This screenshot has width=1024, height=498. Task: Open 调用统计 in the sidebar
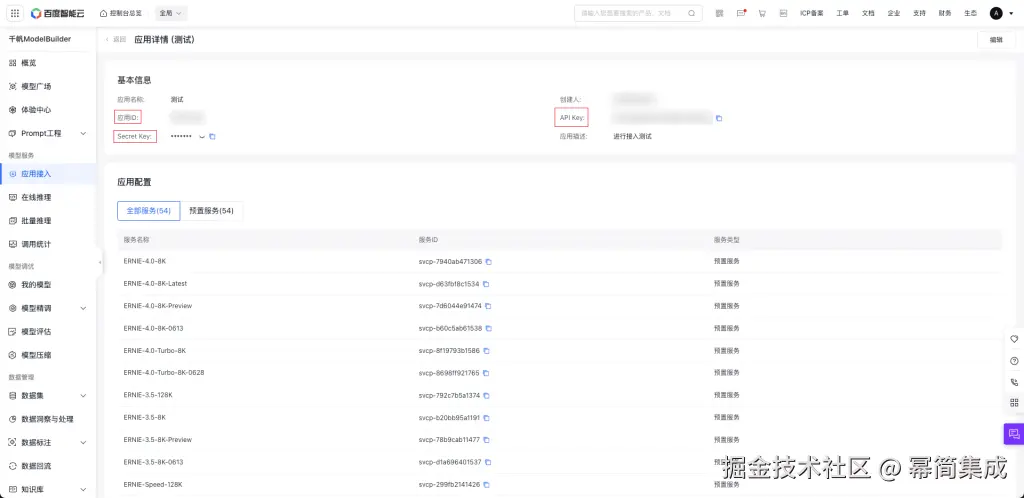(x=36, y=245)
